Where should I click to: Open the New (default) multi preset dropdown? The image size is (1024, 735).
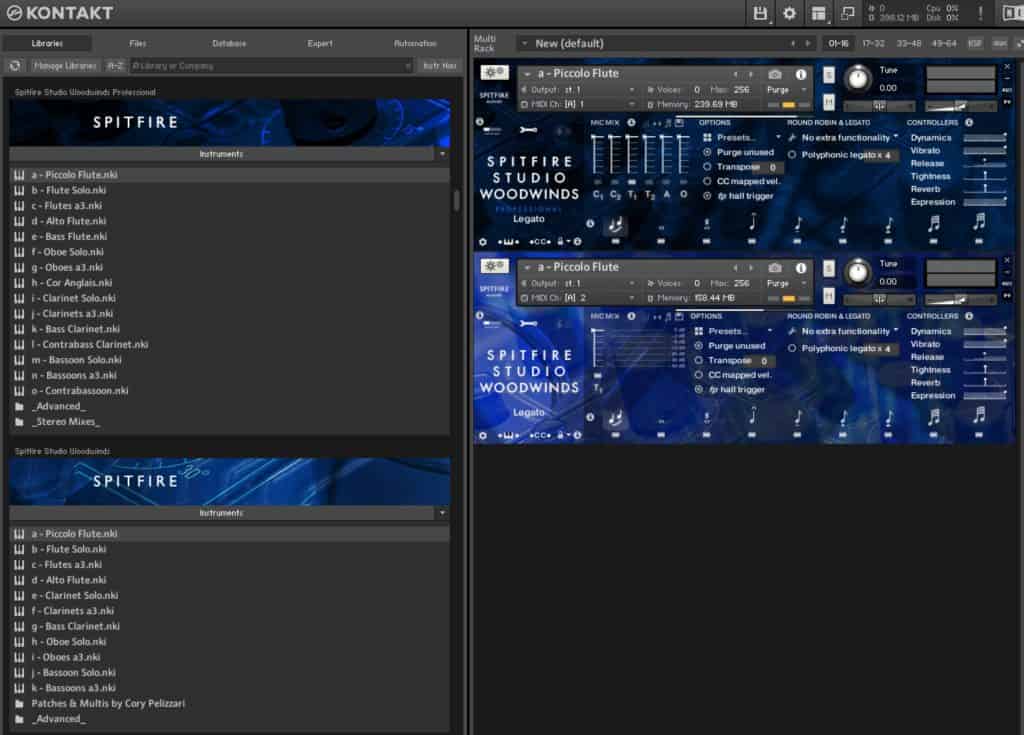coord(524,44)
